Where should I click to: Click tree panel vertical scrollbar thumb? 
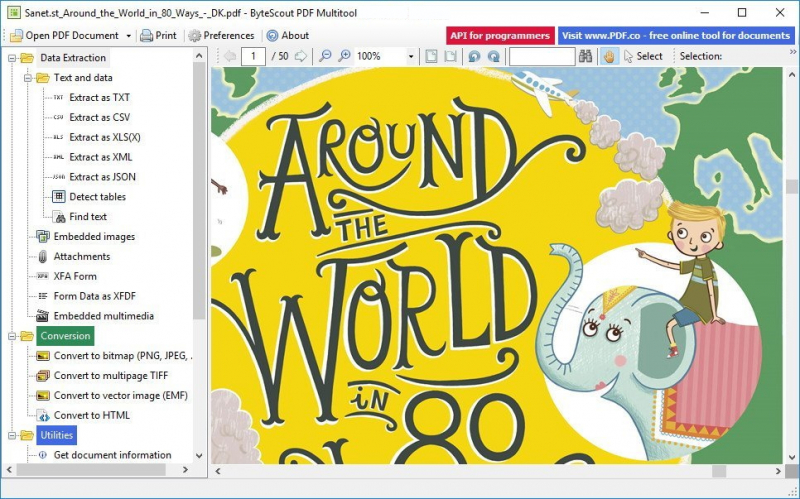199,191
